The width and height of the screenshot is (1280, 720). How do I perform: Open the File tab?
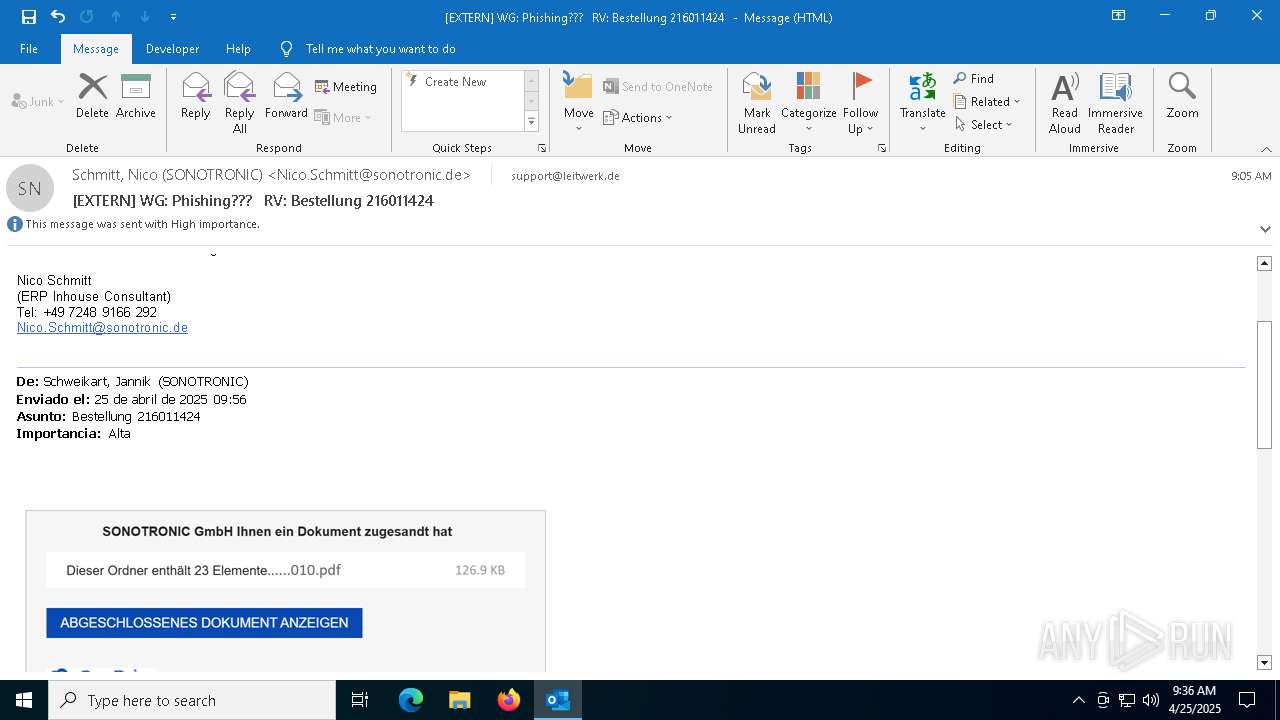pyautogui.click(x=29, y=48)
